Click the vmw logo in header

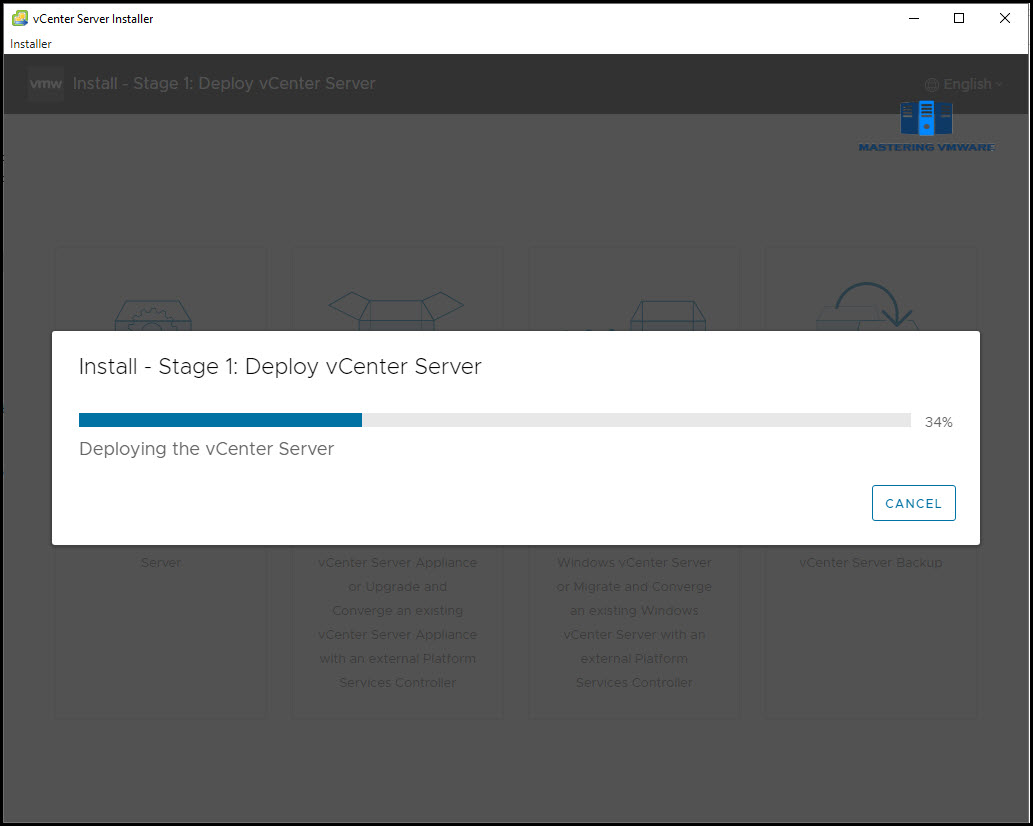coord(46,84)
